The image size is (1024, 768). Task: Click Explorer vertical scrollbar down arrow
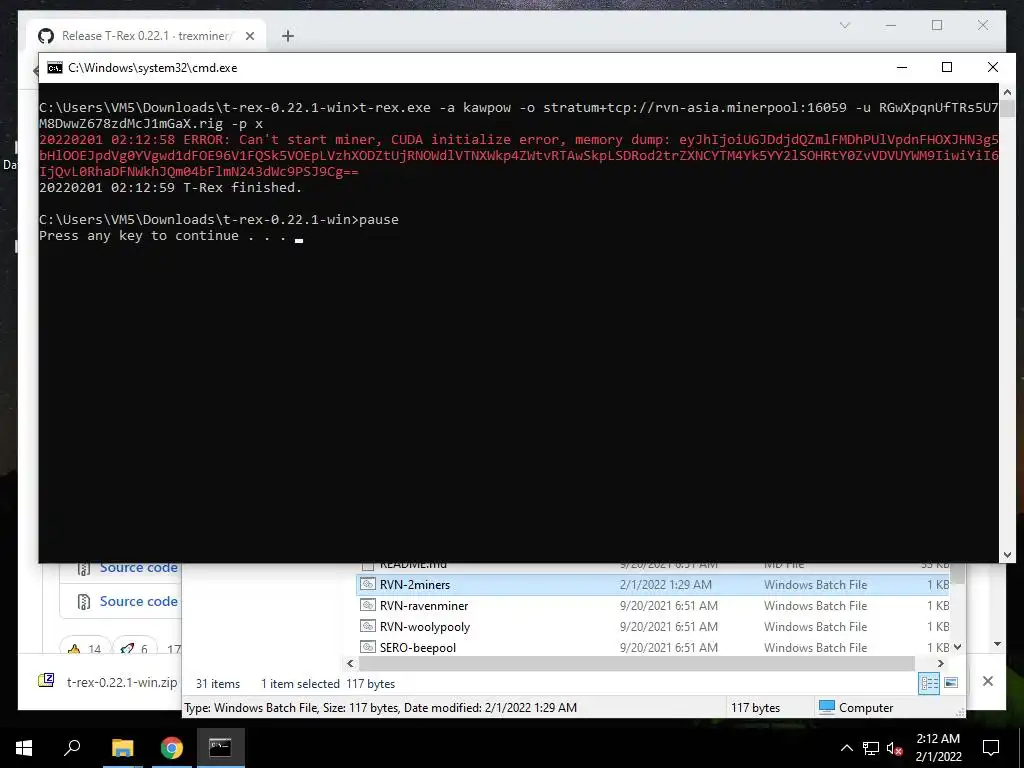click(957, 647)
